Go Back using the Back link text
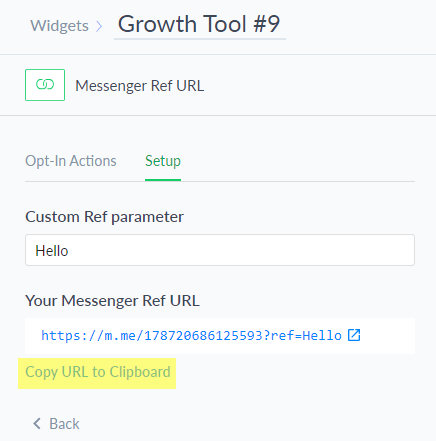Image resolution: width=436 pixels, height=441 pixels. (64, 424)
